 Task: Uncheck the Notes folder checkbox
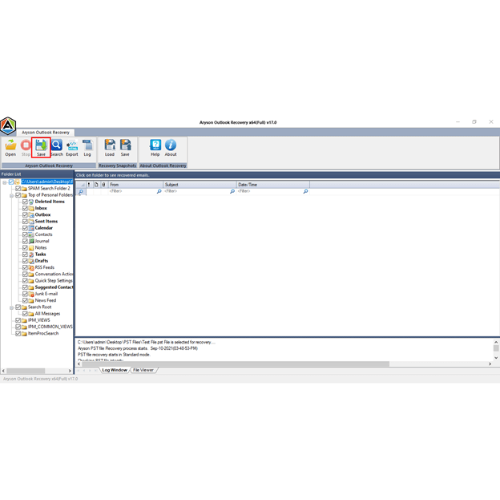(25, 248)
